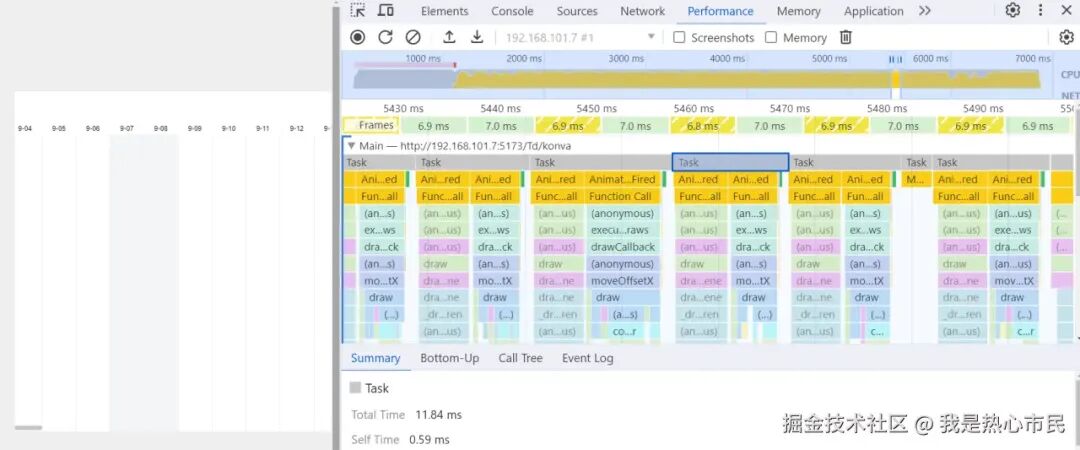The height and width of the screenshot is (450, 1080).
Task: Collapse the Main thread track
Action: (x=351, y=146)
